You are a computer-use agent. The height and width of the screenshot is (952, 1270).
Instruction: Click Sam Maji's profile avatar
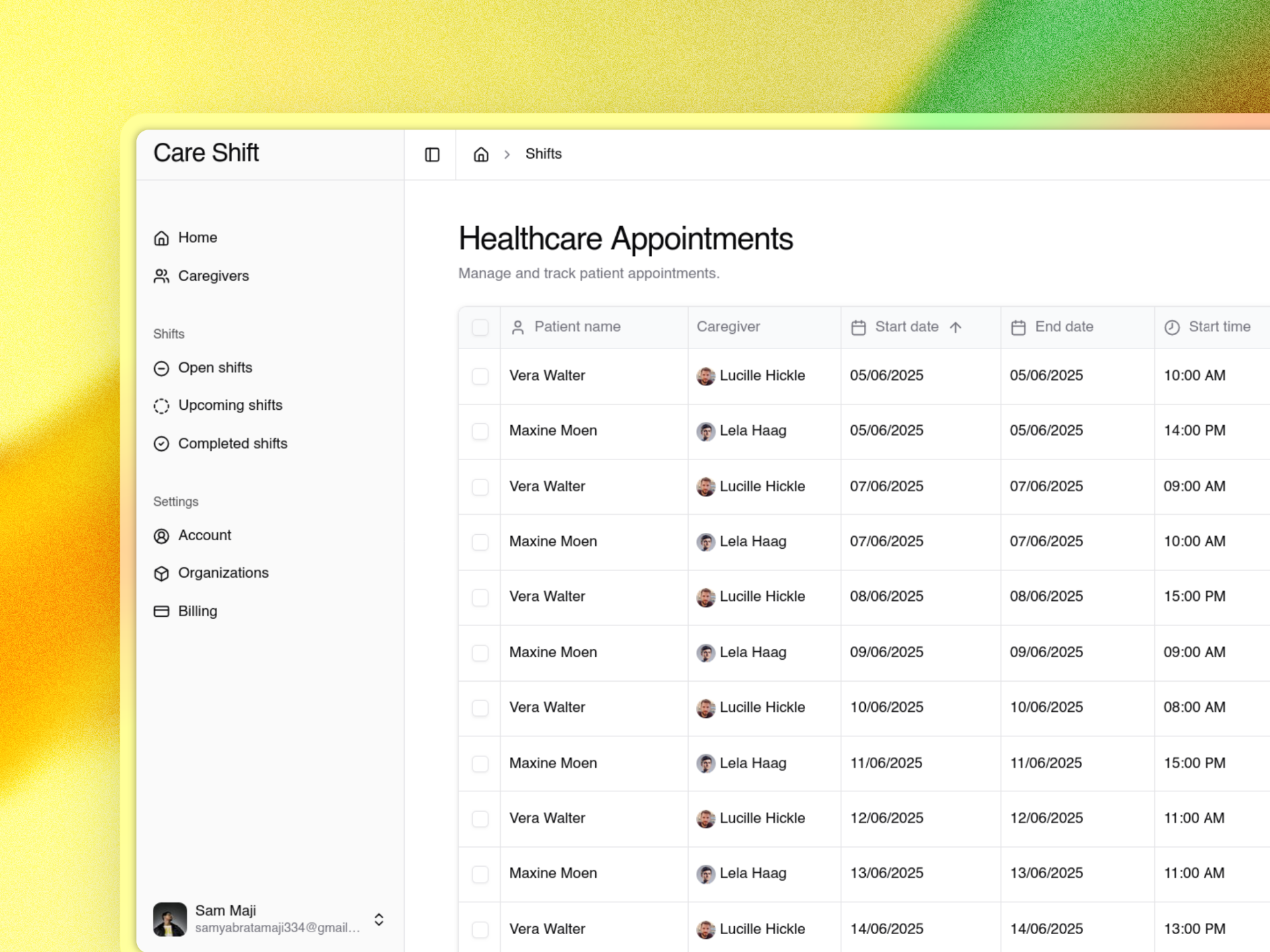tap(170, 919)
